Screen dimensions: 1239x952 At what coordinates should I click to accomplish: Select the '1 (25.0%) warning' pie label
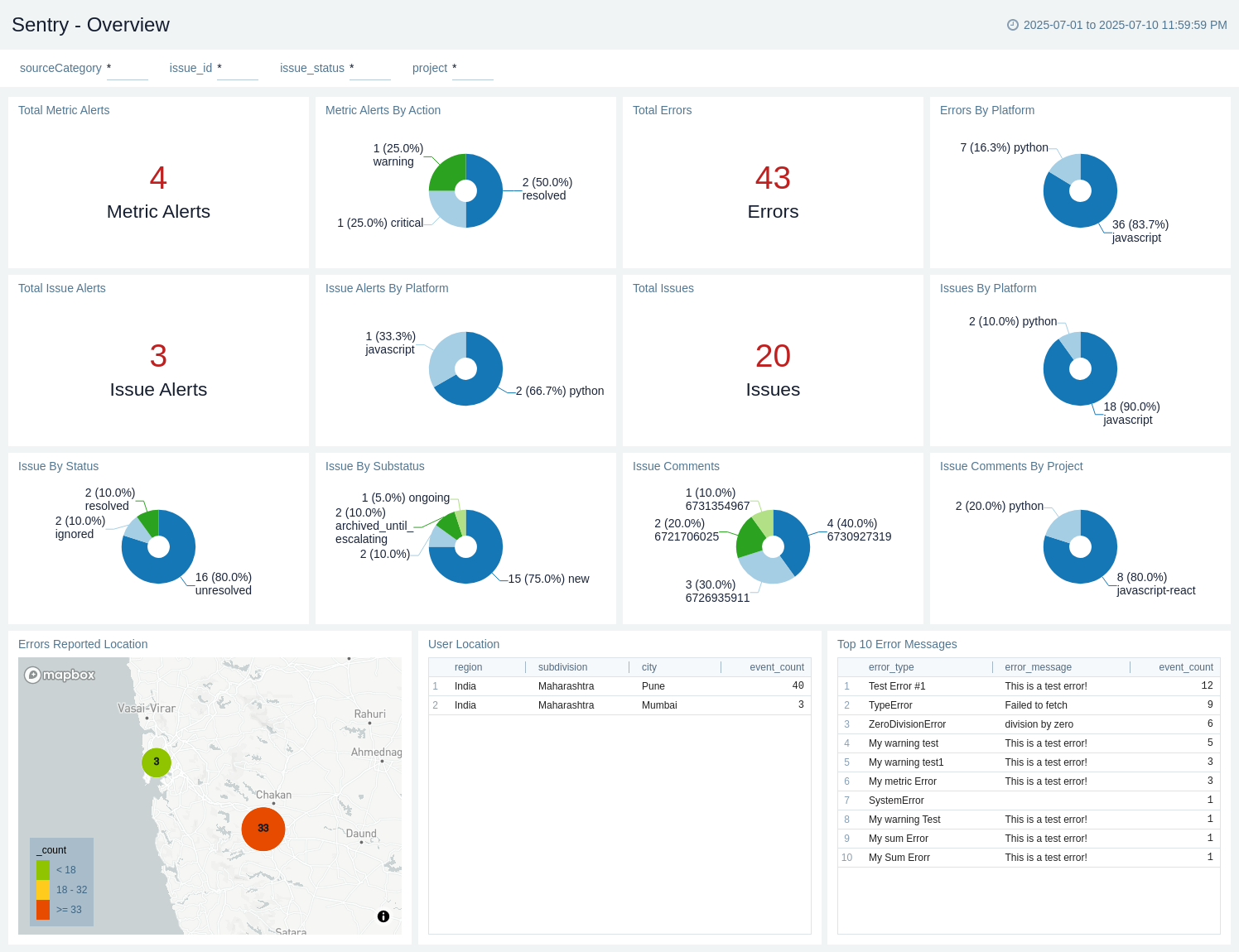398,155
